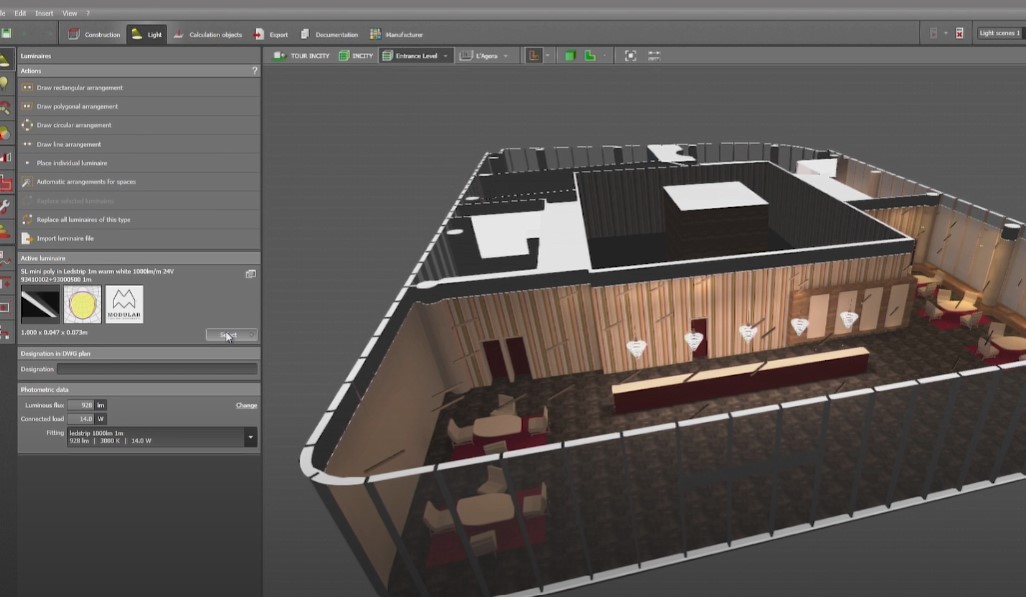The width and height of the screenshot is (1026, 597).
Task: Click the save icon in top toolbar
Action: tap(6, 34)
